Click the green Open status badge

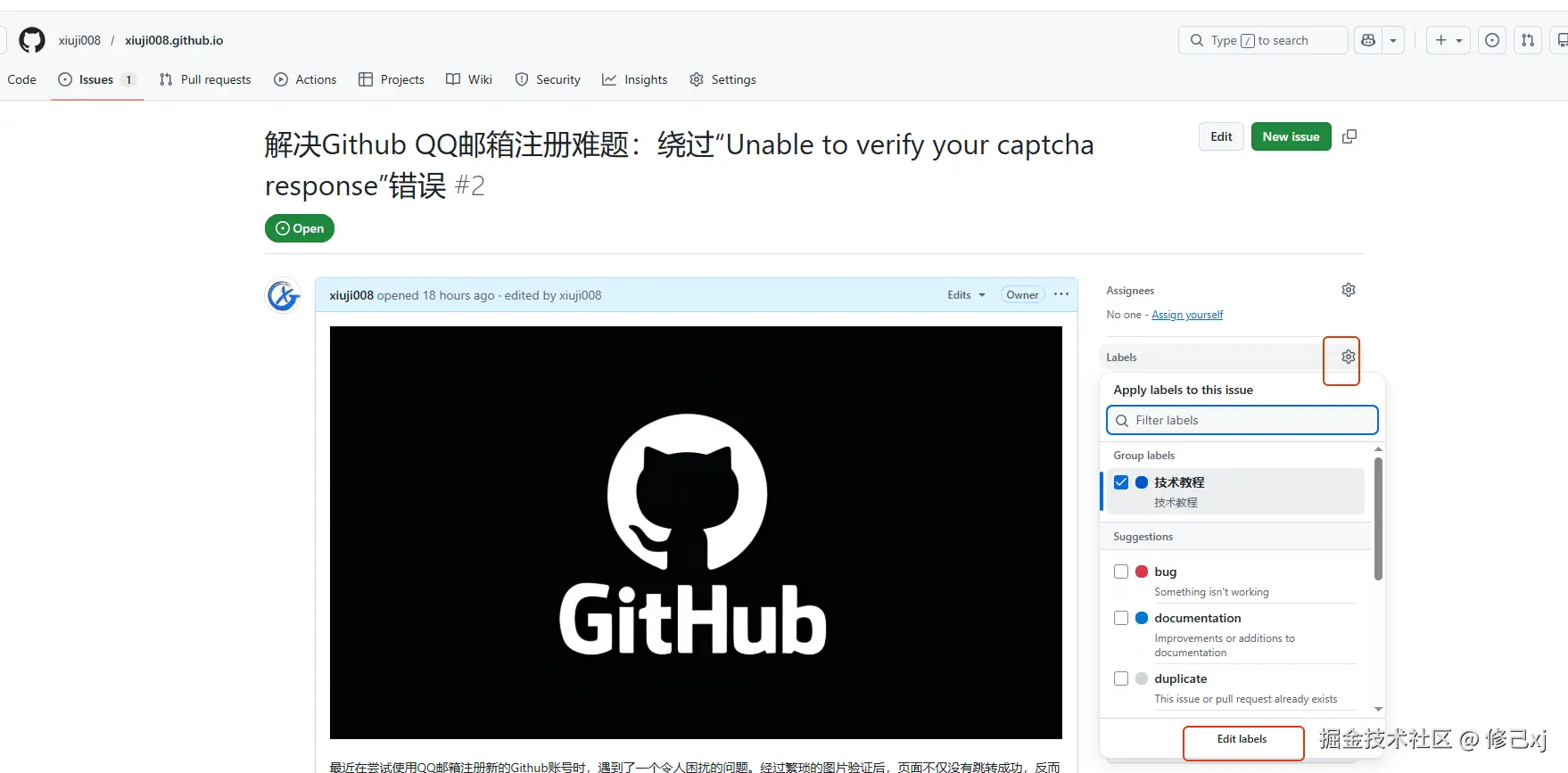coord(300,228)
